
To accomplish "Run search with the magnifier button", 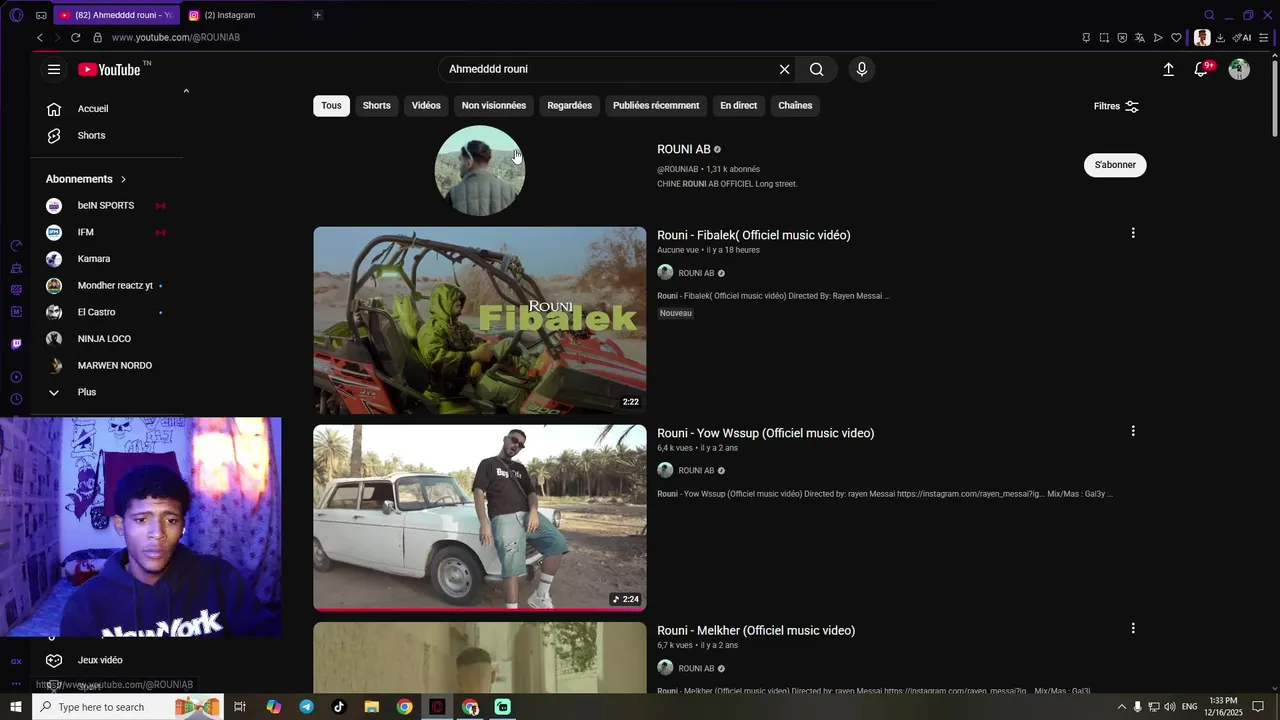I will tap(817, 69).
